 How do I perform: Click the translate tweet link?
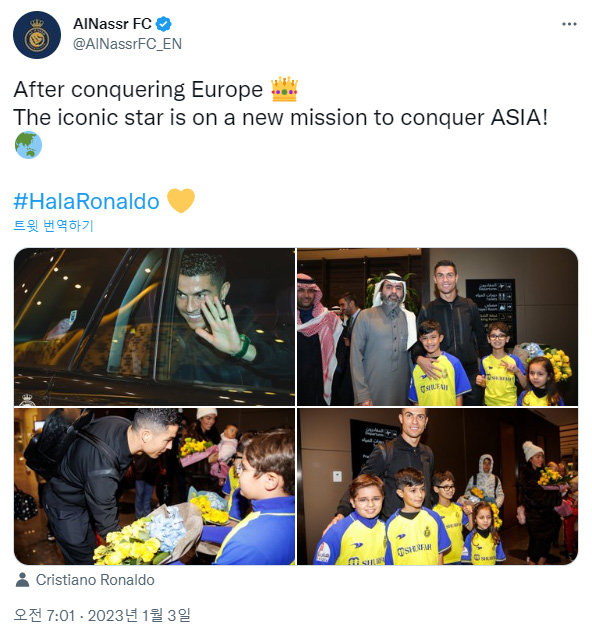[54, 226]
